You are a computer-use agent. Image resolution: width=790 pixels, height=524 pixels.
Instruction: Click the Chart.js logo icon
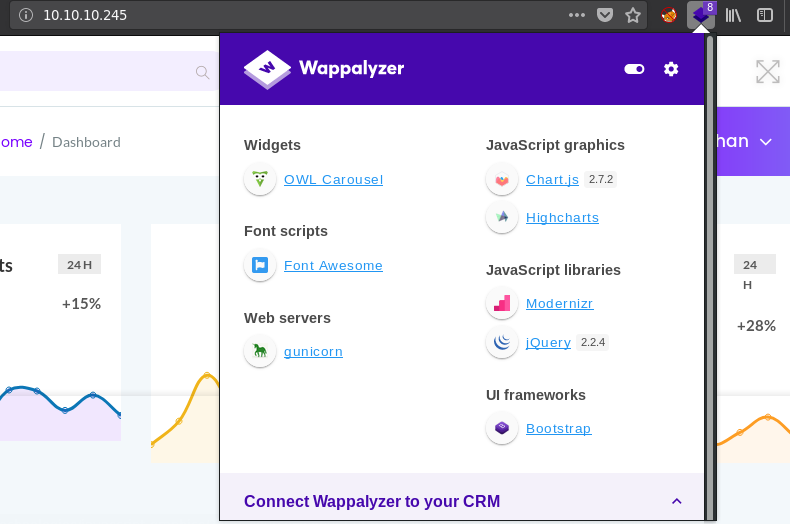point(502,180)
